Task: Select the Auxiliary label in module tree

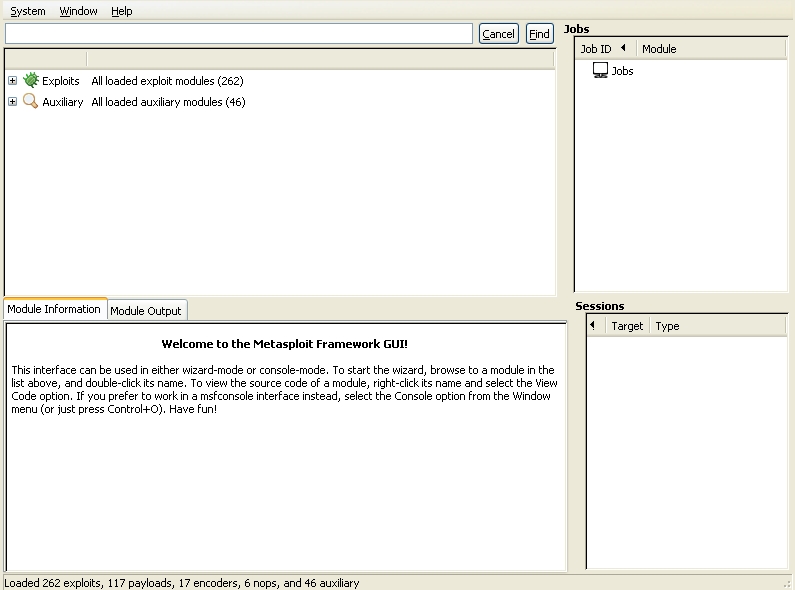Action: 63,102
